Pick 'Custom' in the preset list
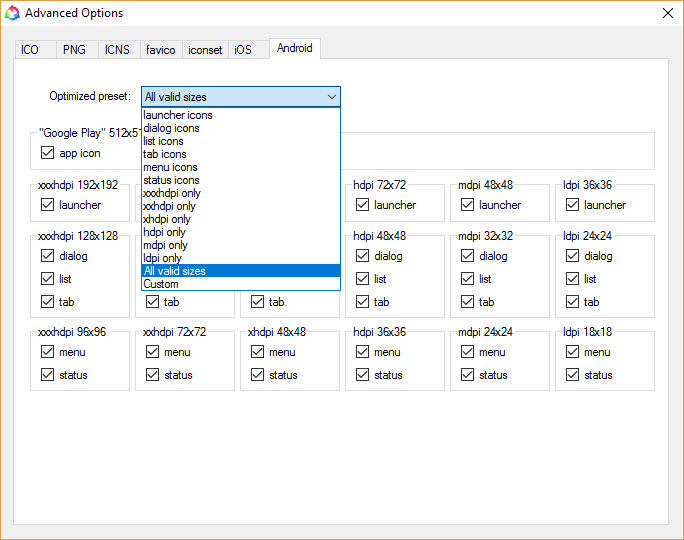 (x=161, y=284)
